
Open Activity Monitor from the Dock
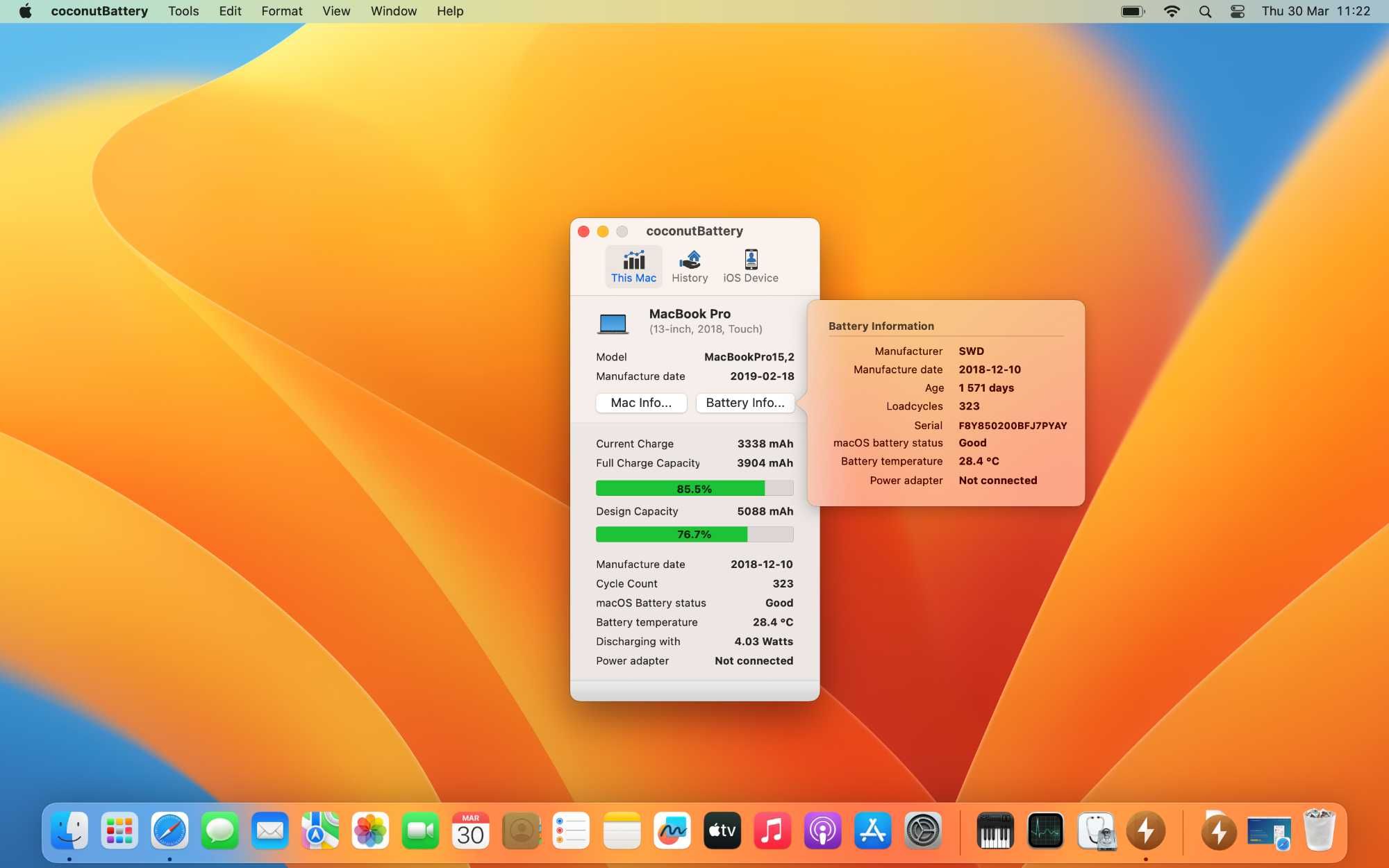[x=1045, y=831]
